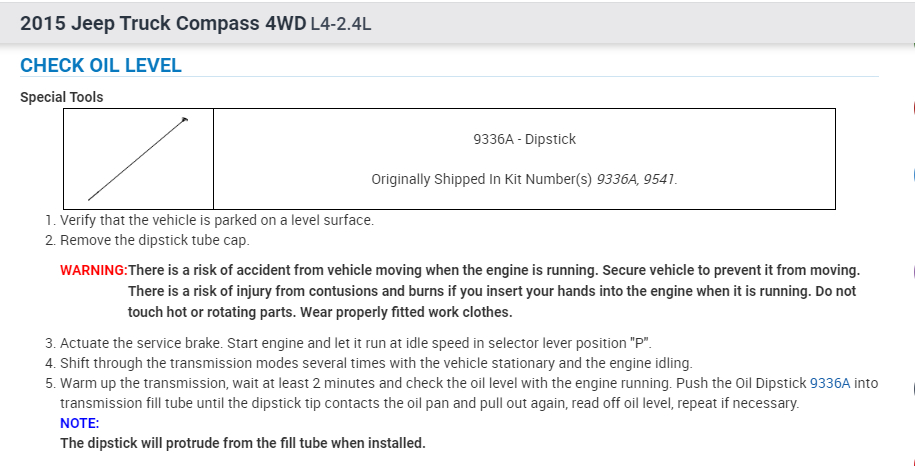
Task: Click the Originally Shipped In Kit Number(s) line
Action: point(524,180)
